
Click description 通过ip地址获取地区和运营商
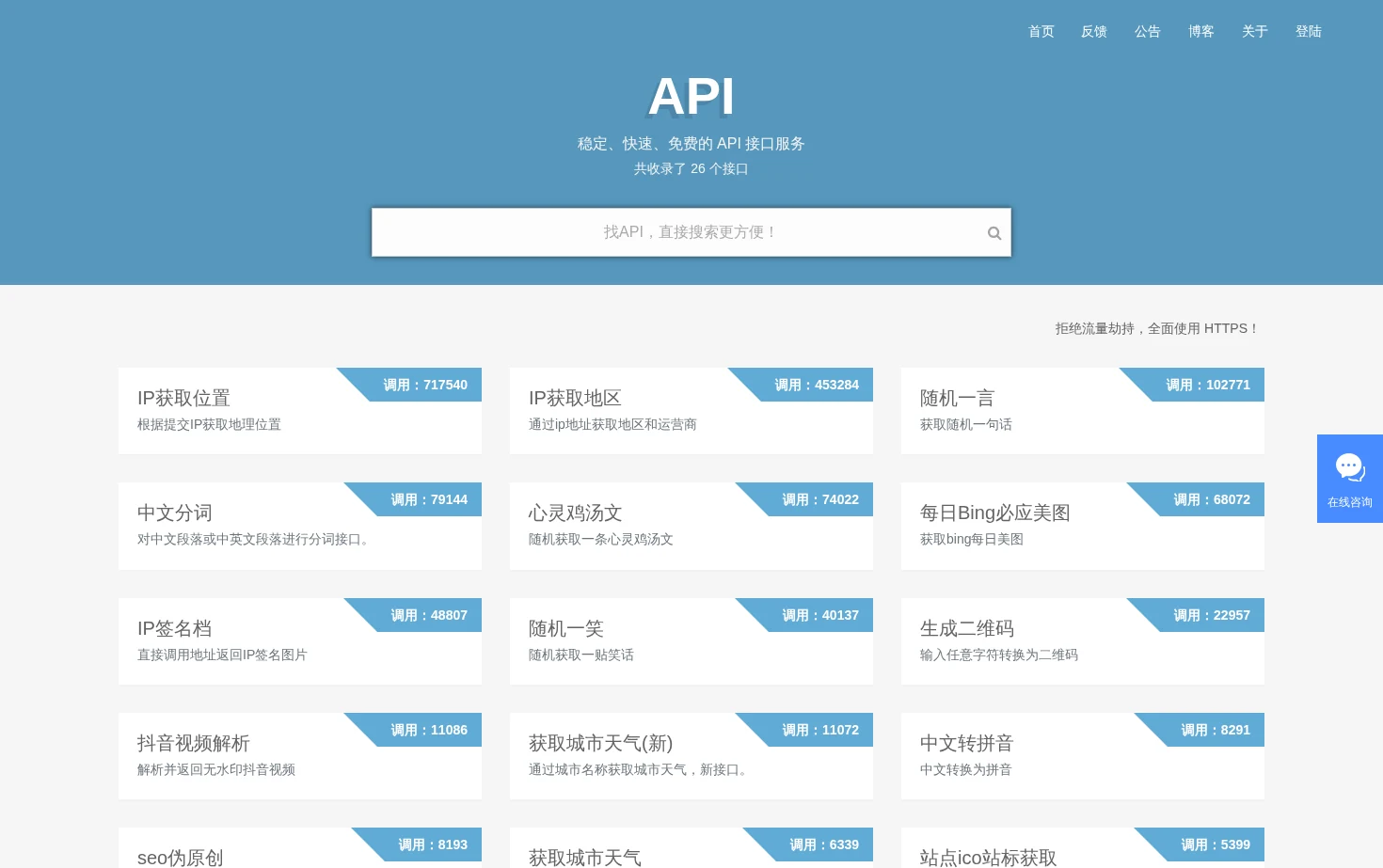[612, 424]
